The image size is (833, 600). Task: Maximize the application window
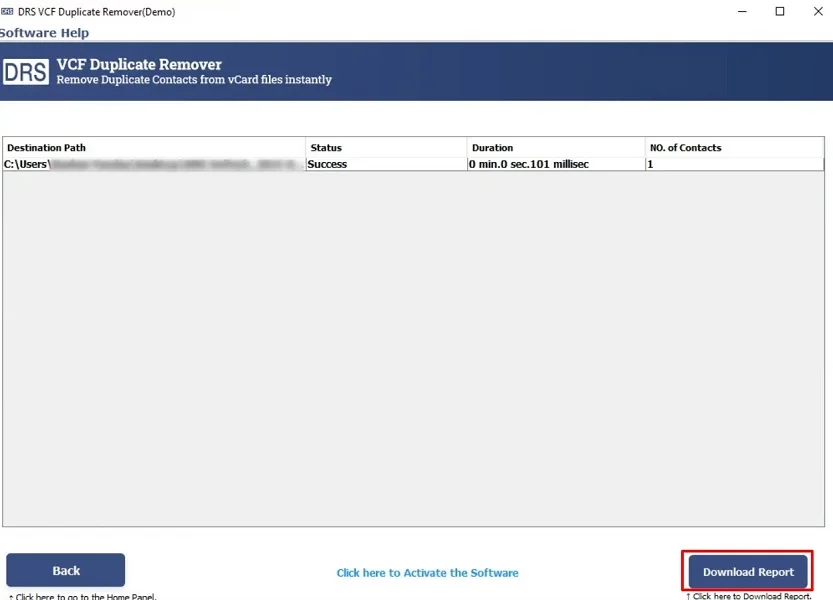click(780, 11)
